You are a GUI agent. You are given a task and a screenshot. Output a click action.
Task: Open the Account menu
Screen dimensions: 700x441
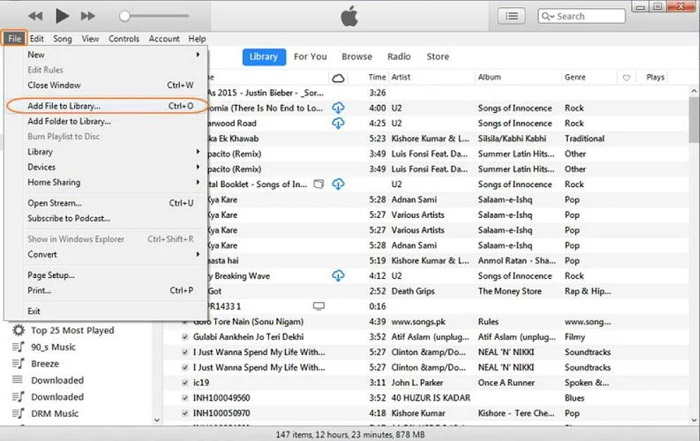coord(164,39)
